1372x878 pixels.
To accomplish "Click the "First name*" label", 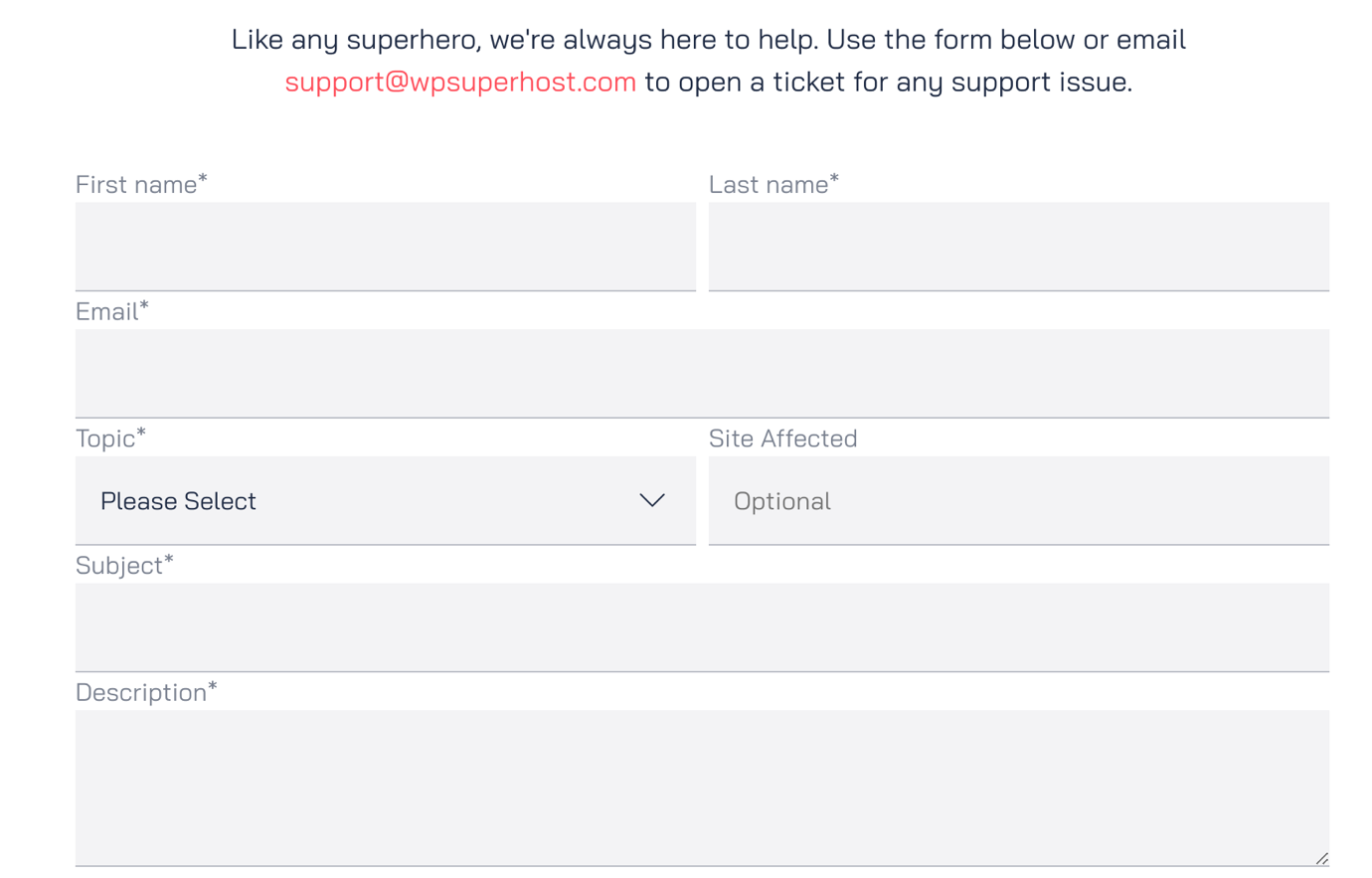I will [x=141, y=184].
